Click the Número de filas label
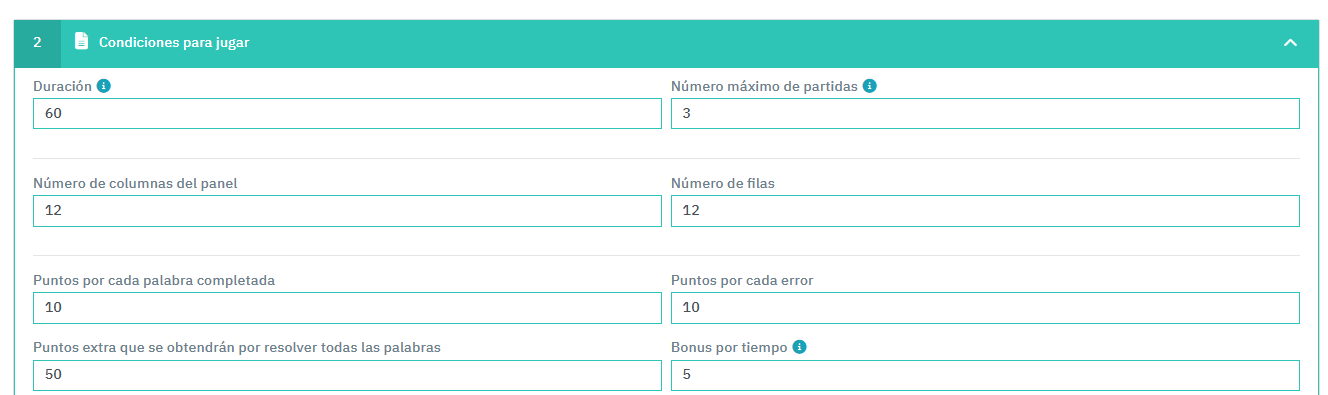The height and width of the screenshot is (395, 1328). pyautogui.click(x=723, y=183)
